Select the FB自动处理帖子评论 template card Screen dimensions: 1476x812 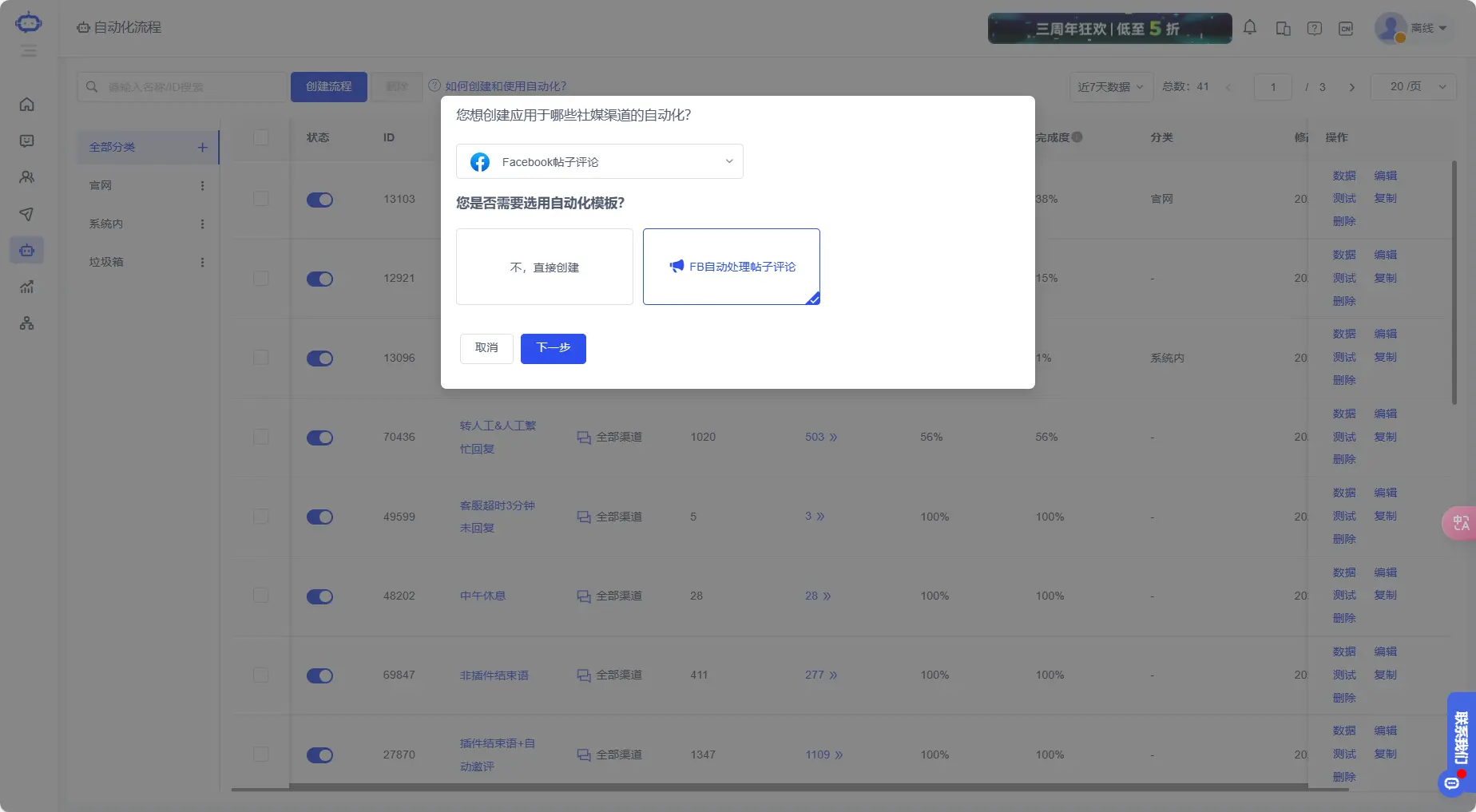(731, 266)
